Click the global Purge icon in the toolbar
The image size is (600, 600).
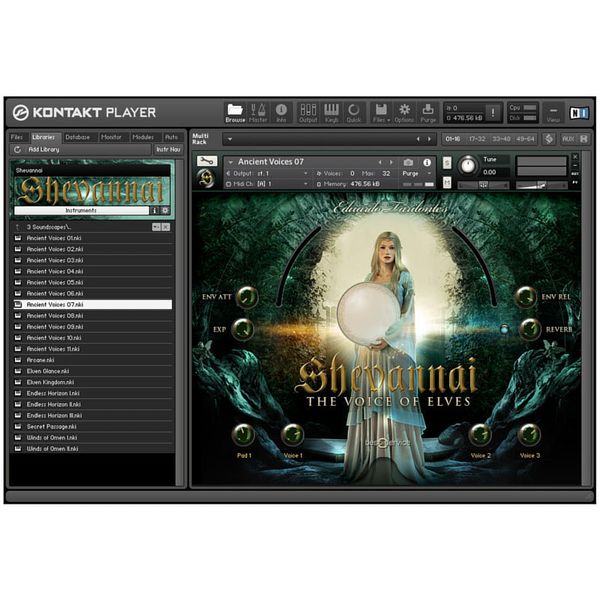click(x=428, y=113)
